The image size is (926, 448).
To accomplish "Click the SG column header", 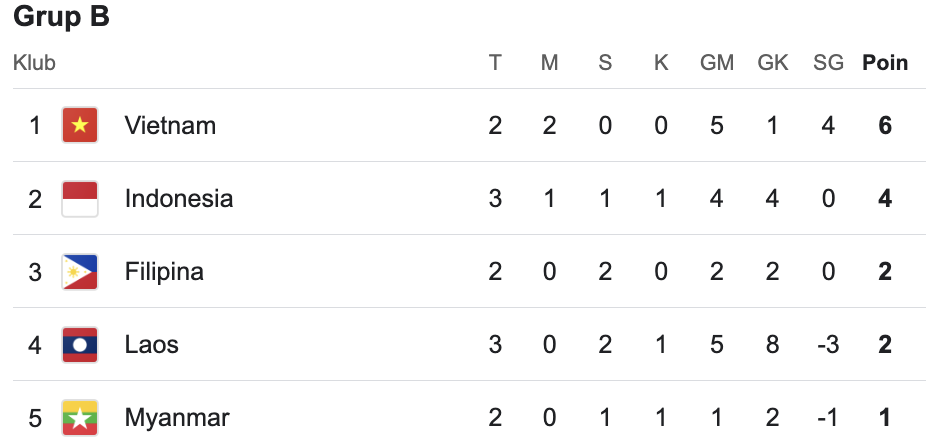I will pyautogui.click(x=828, y=63).
